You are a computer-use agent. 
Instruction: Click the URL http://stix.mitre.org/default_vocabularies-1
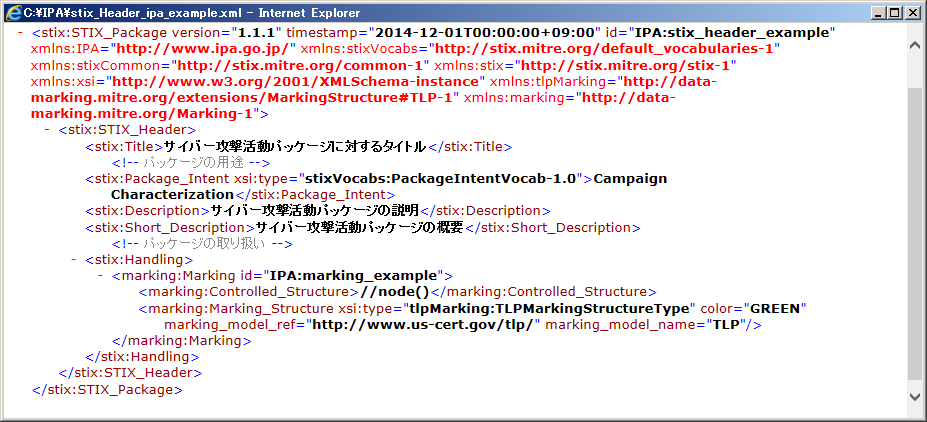pos(604,48)
